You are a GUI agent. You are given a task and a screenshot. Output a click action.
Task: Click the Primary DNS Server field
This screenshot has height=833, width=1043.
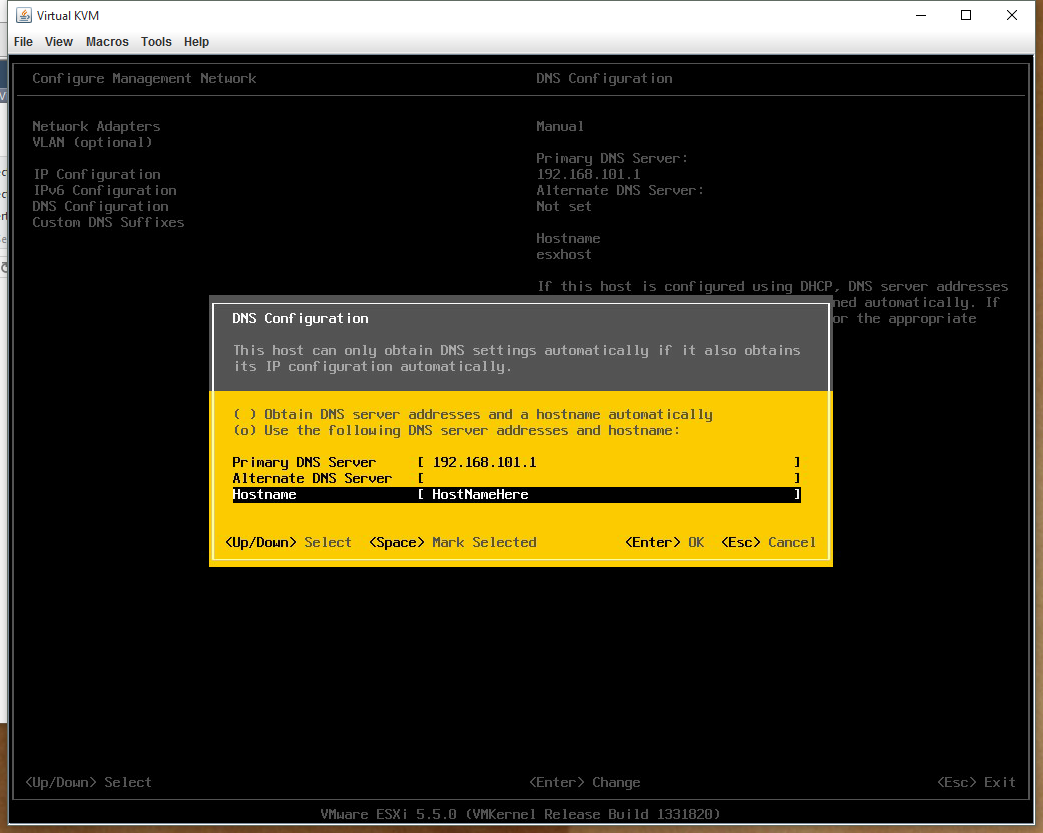click(608, 462)
